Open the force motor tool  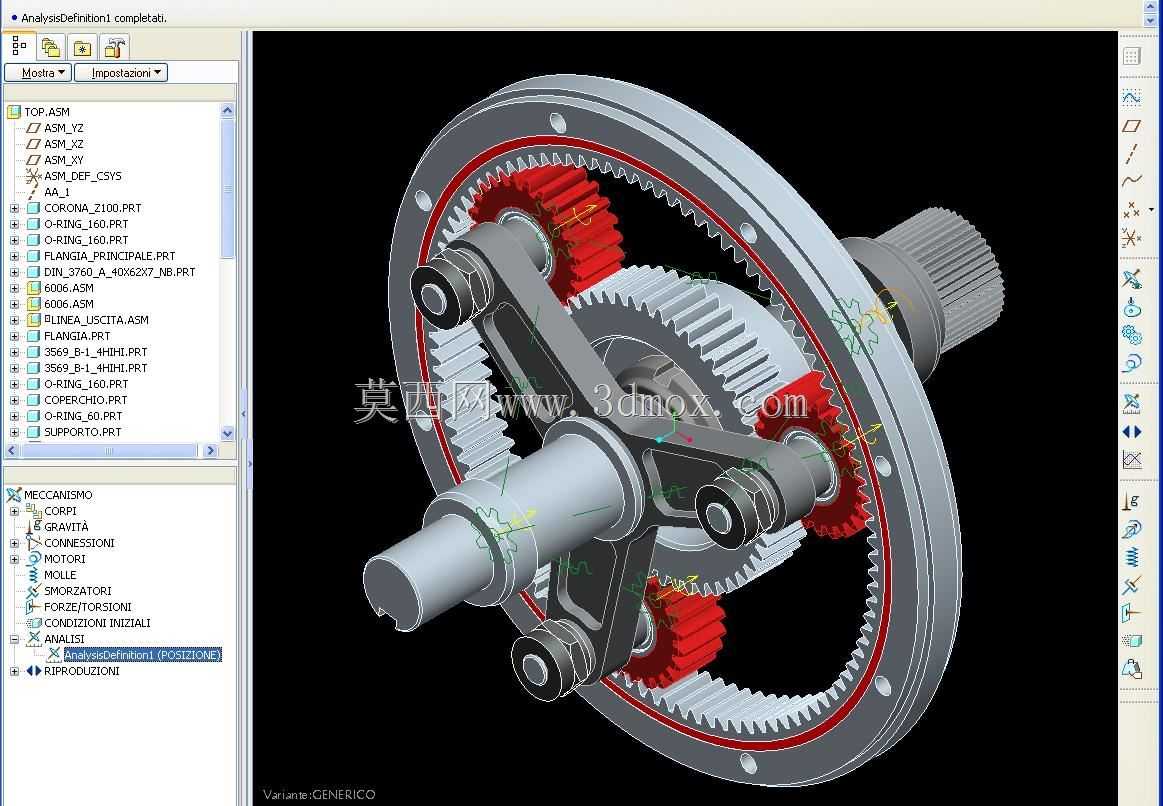1131,529
